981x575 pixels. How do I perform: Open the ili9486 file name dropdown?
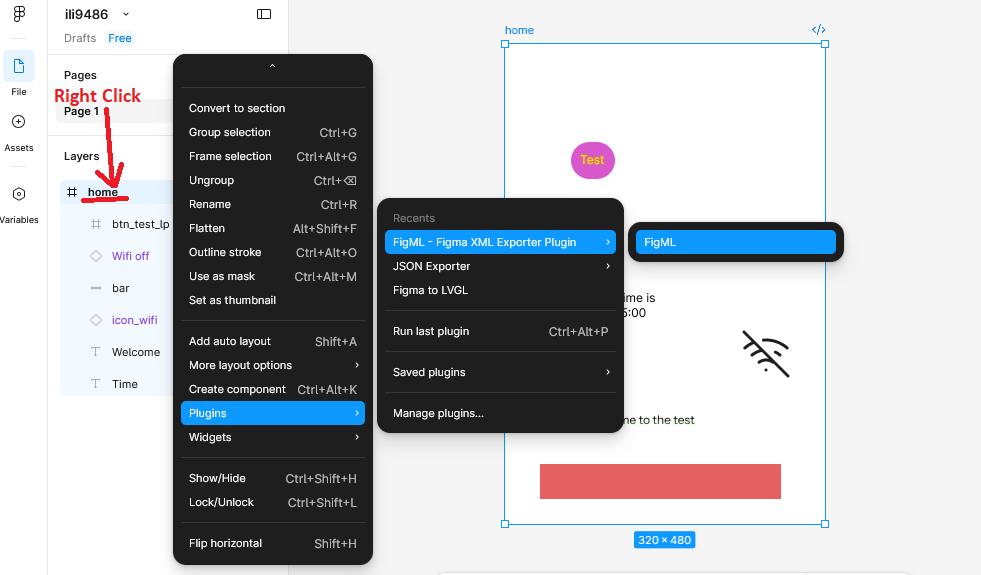pos(126,14)
